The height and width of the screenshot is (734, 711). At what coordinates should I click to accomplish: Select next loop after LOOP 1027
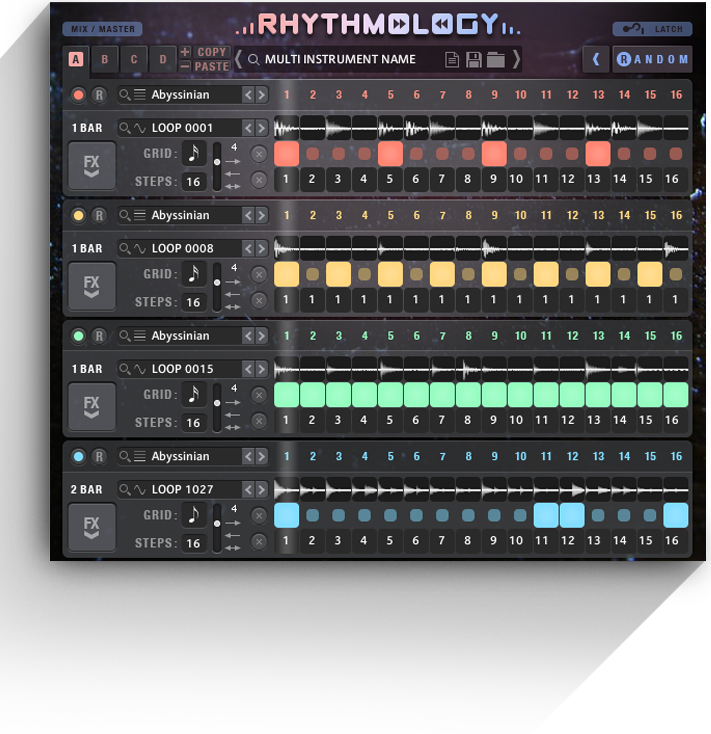point(262,489)
